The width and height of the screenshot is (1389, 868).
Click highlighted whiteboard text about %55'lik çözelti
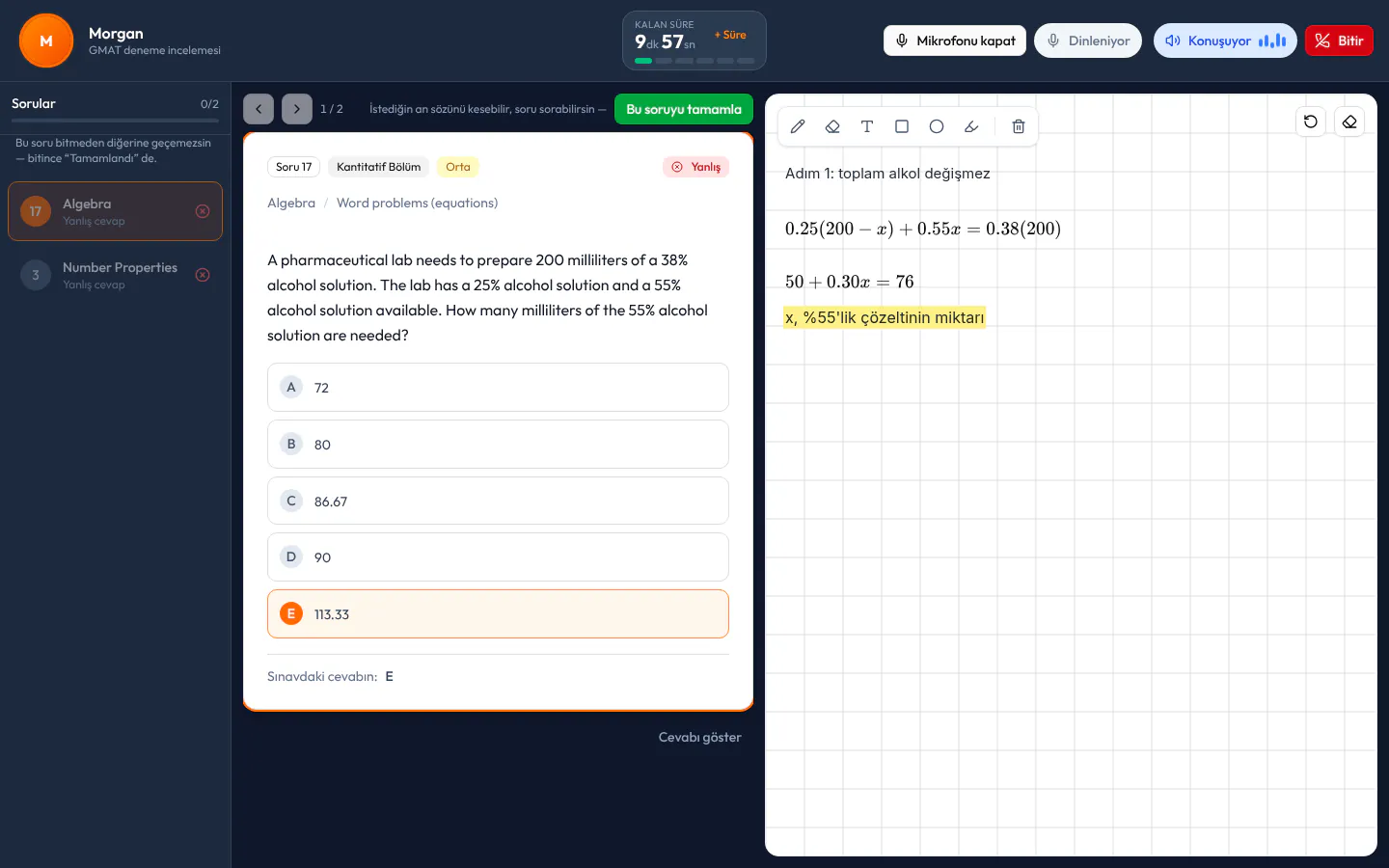[x=885, y=317]
